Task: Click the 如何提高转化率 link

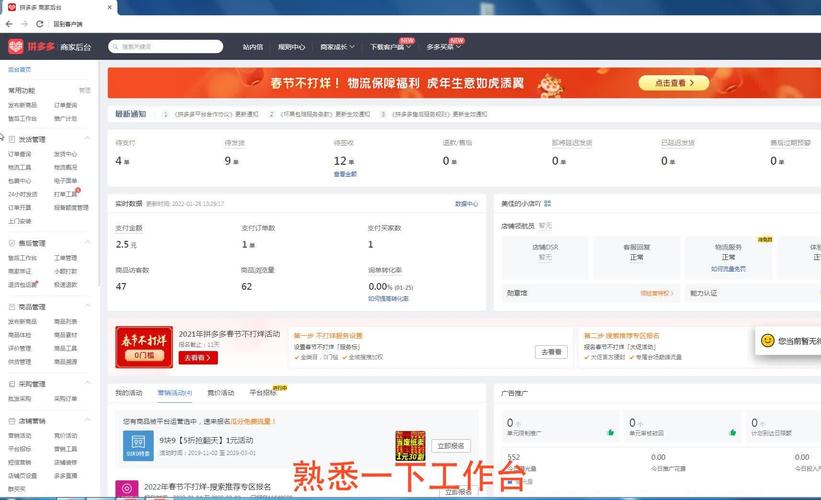Action: (x=388, y=298)
